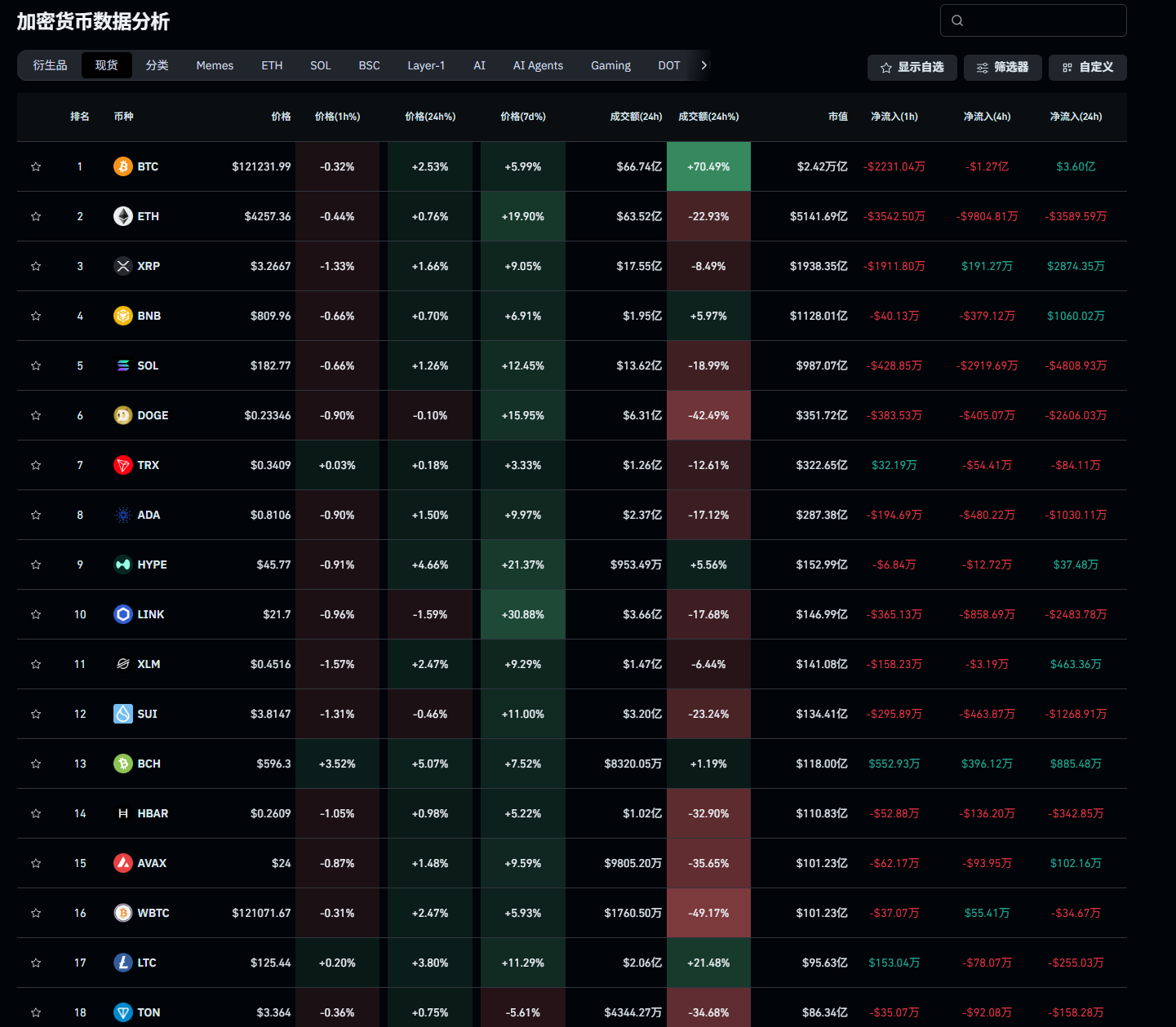Switch to the 衍生品 tab
Screen dimensions: 1176x1027
coord(50,65)
